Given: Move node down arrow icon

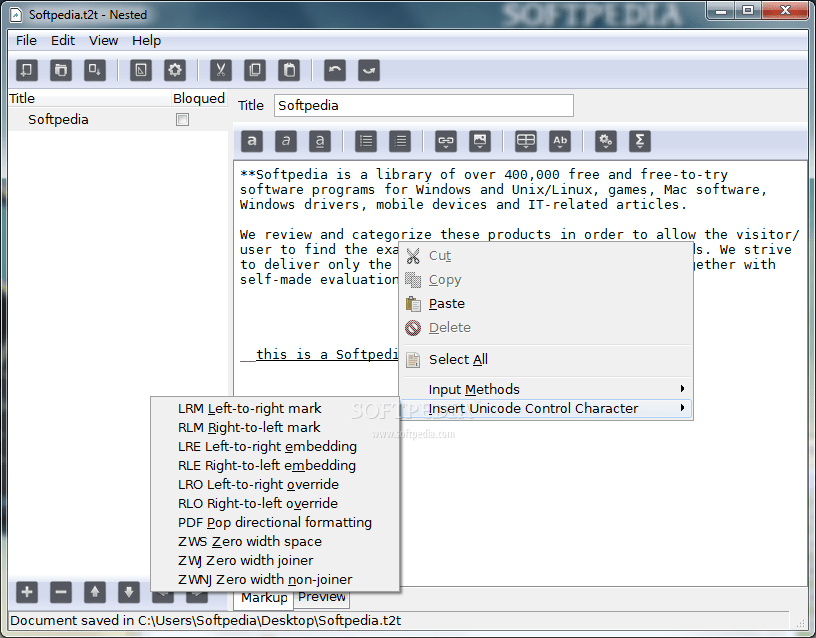Looking at the screenshot, I should pos(129,592).
